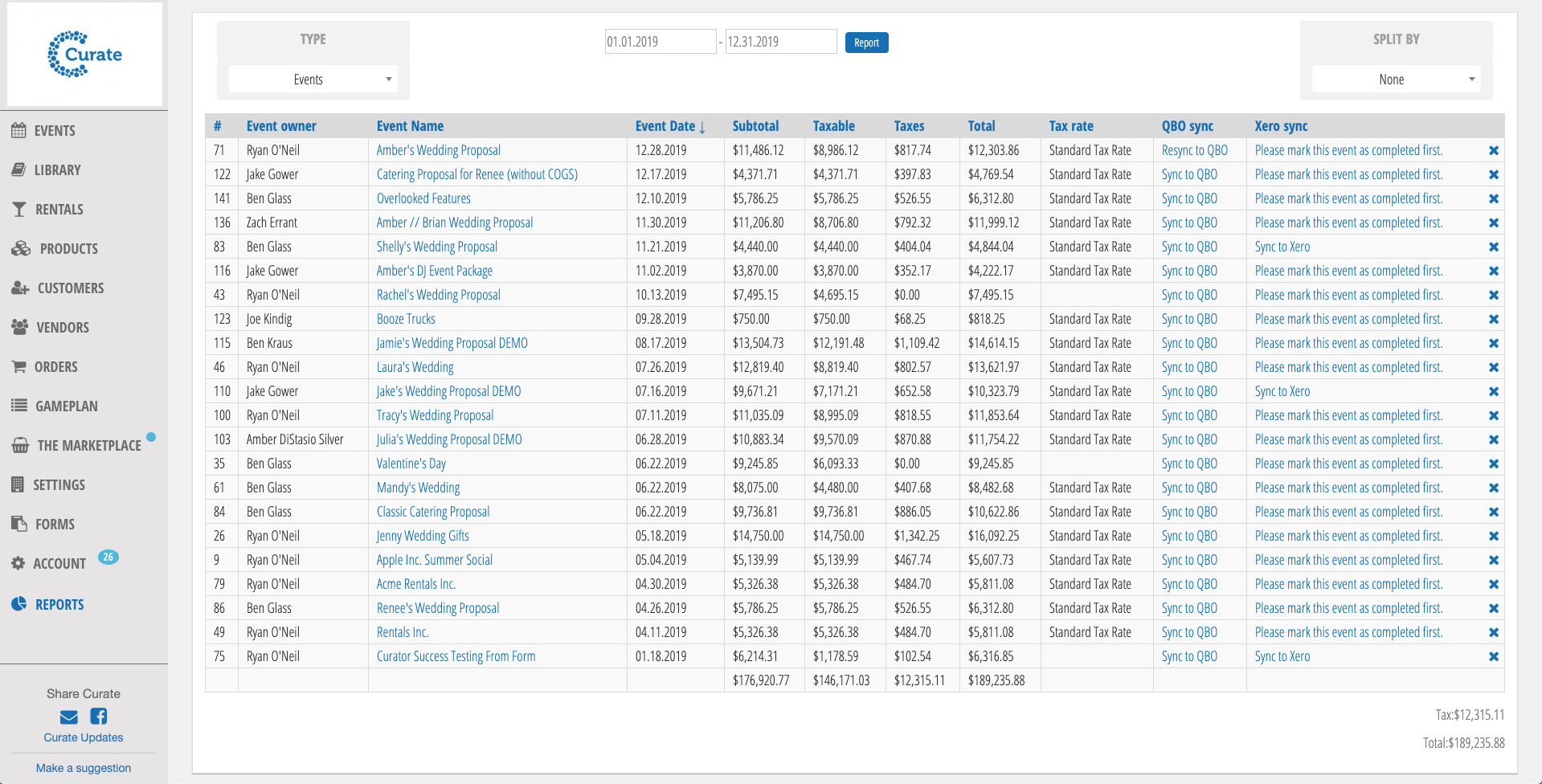Dismiss Shelly's Wedding Proposal with the X
Viewport: 1542px width, 784px height.
1494,247
